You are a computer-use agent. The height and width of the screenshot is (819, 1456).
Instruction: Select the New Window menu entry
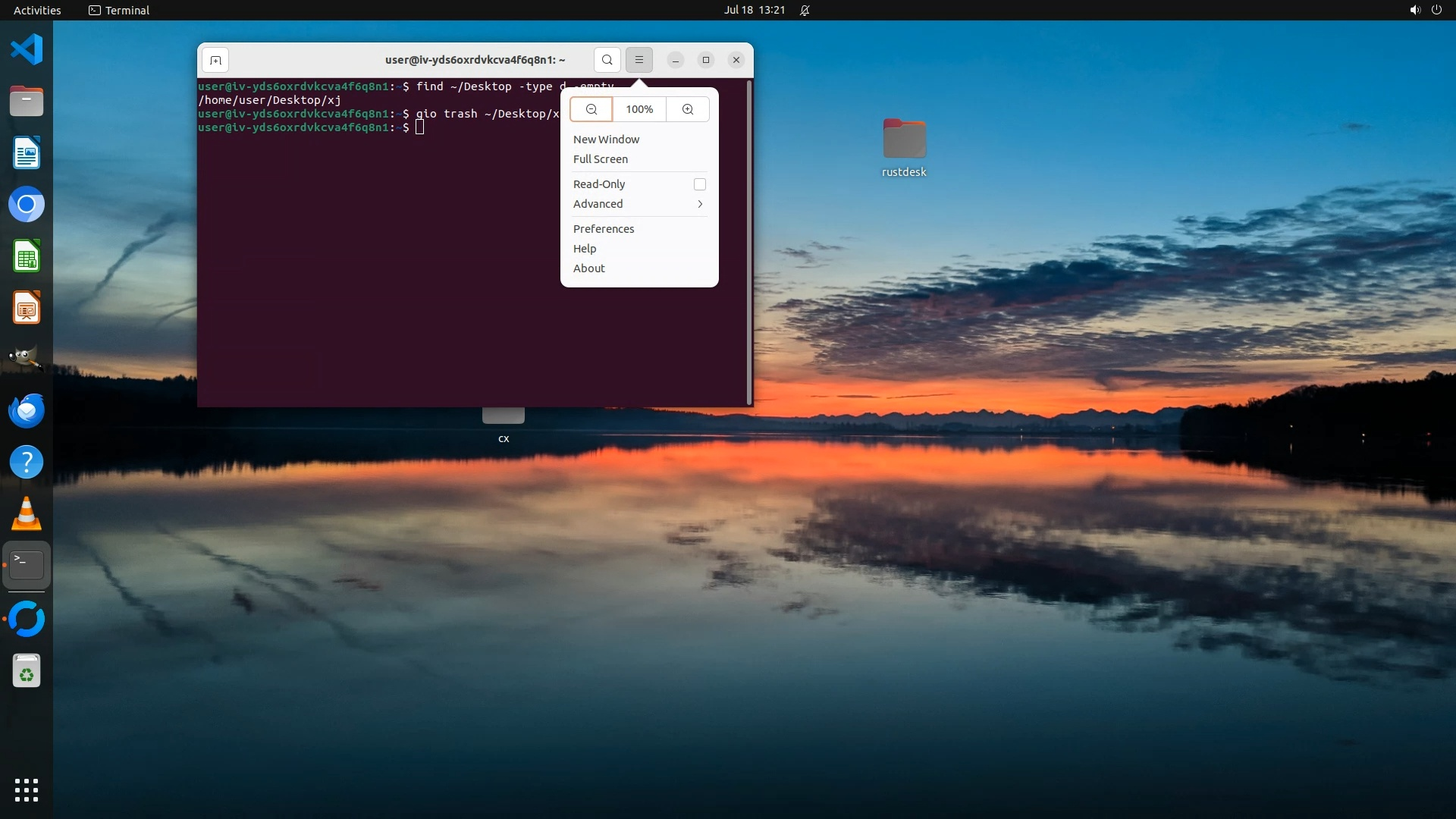(606, 140)
